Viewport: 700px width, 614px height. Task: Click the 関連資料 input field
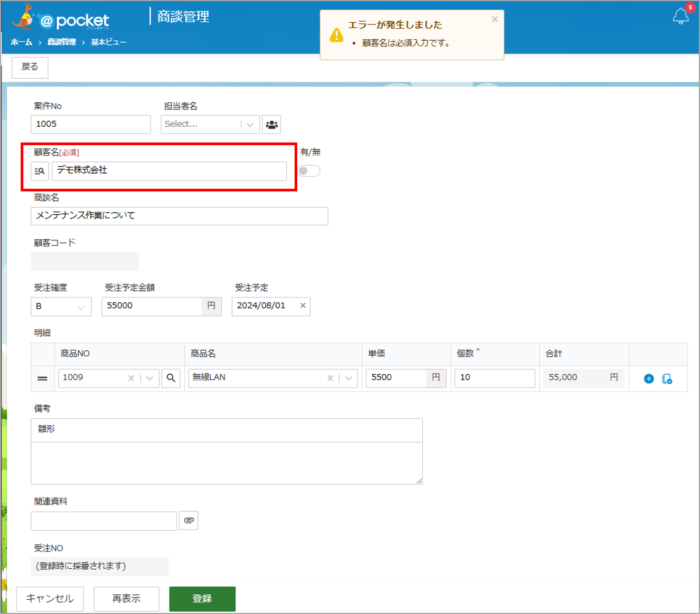[x=104, y=521]
